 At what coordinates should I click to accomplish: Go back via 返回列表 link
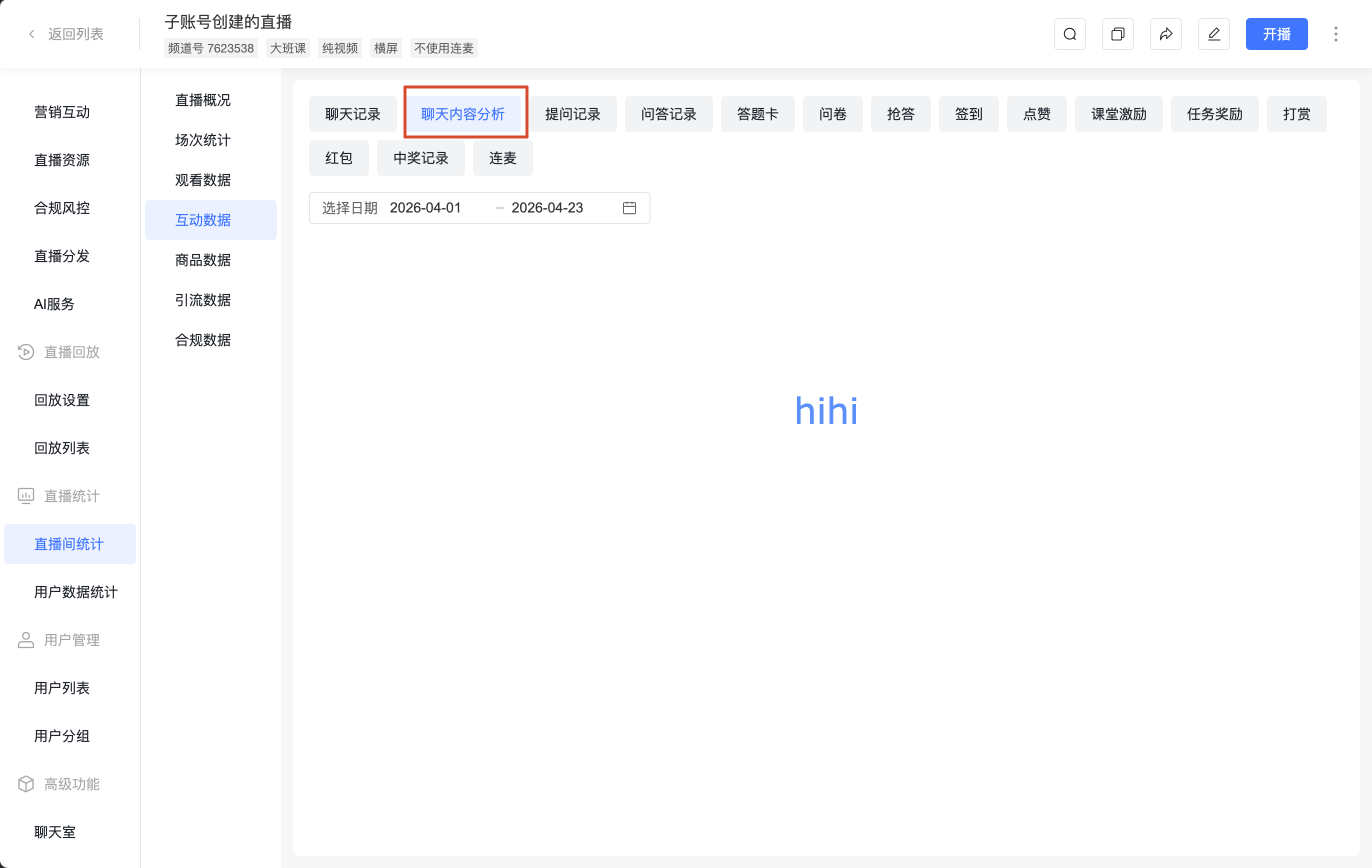(x=76, y=34)
